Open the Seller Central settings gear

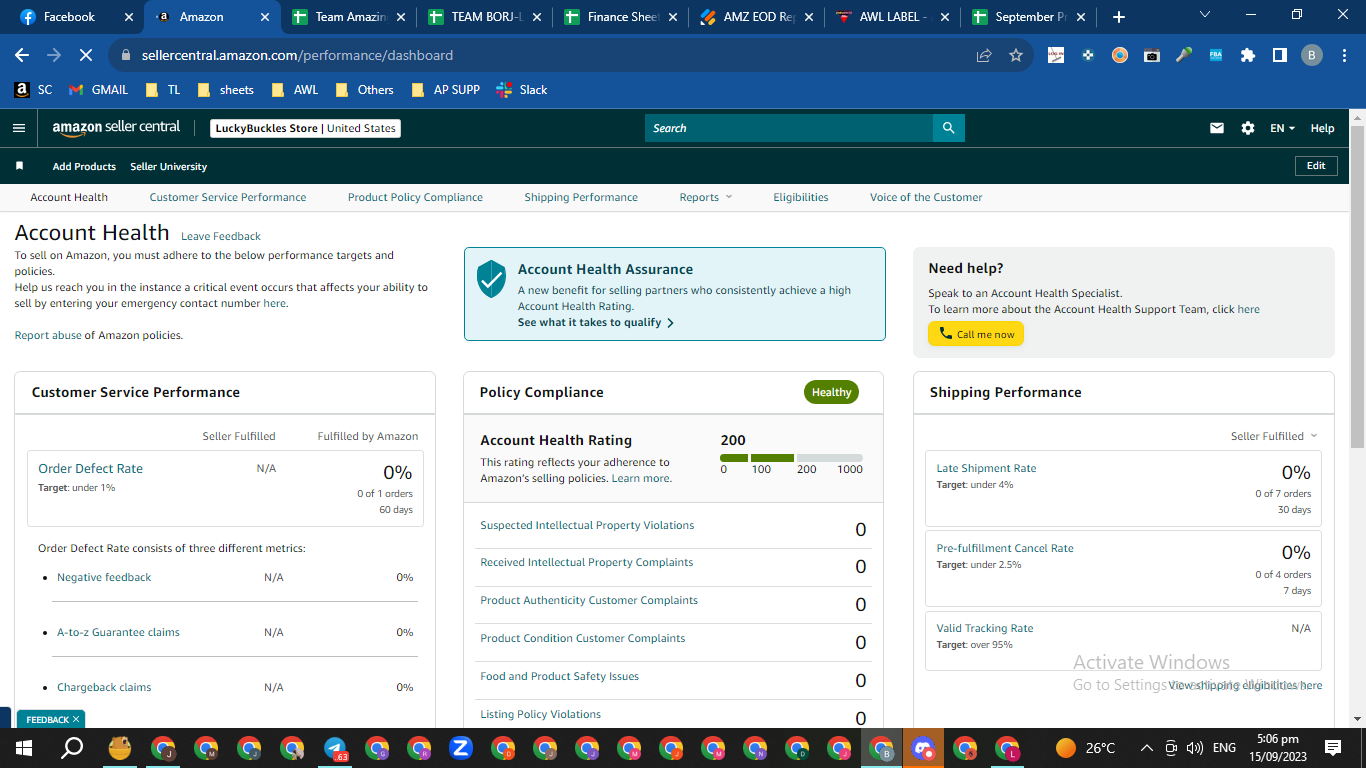1247,128
